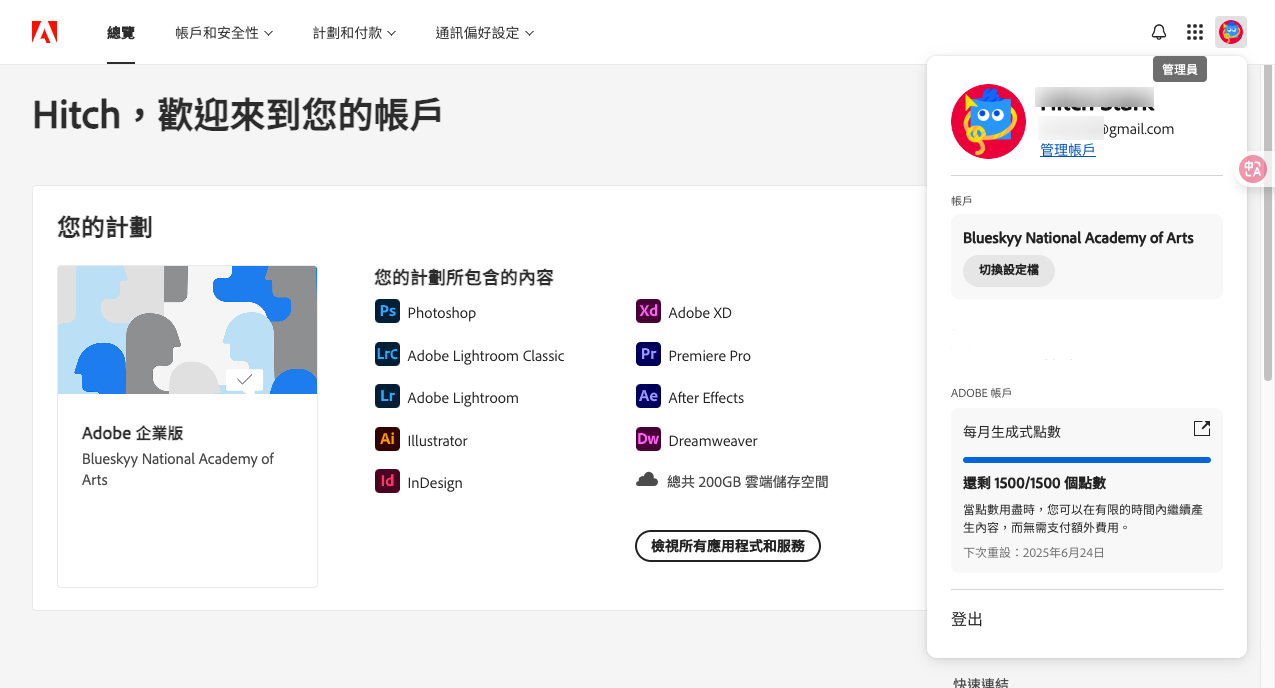Open generative credits external link icon
The image size is (1275, 688).
(x=1201, y=427)
